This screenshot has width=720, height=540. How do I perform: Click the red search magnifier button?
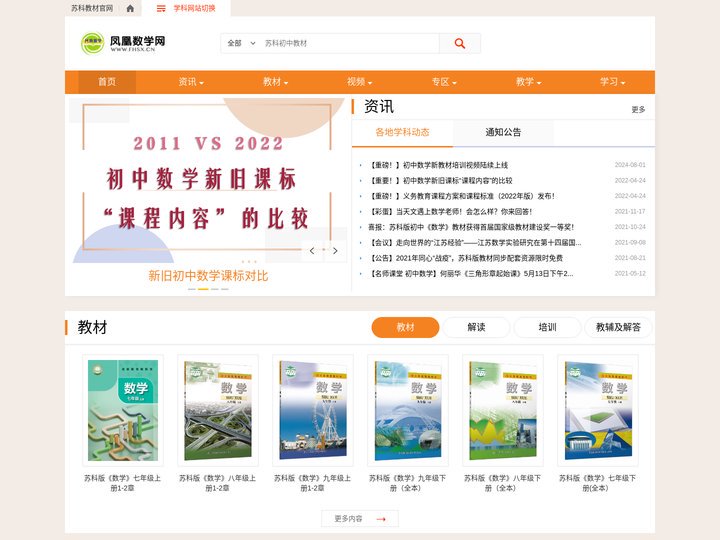pos(460,43)
